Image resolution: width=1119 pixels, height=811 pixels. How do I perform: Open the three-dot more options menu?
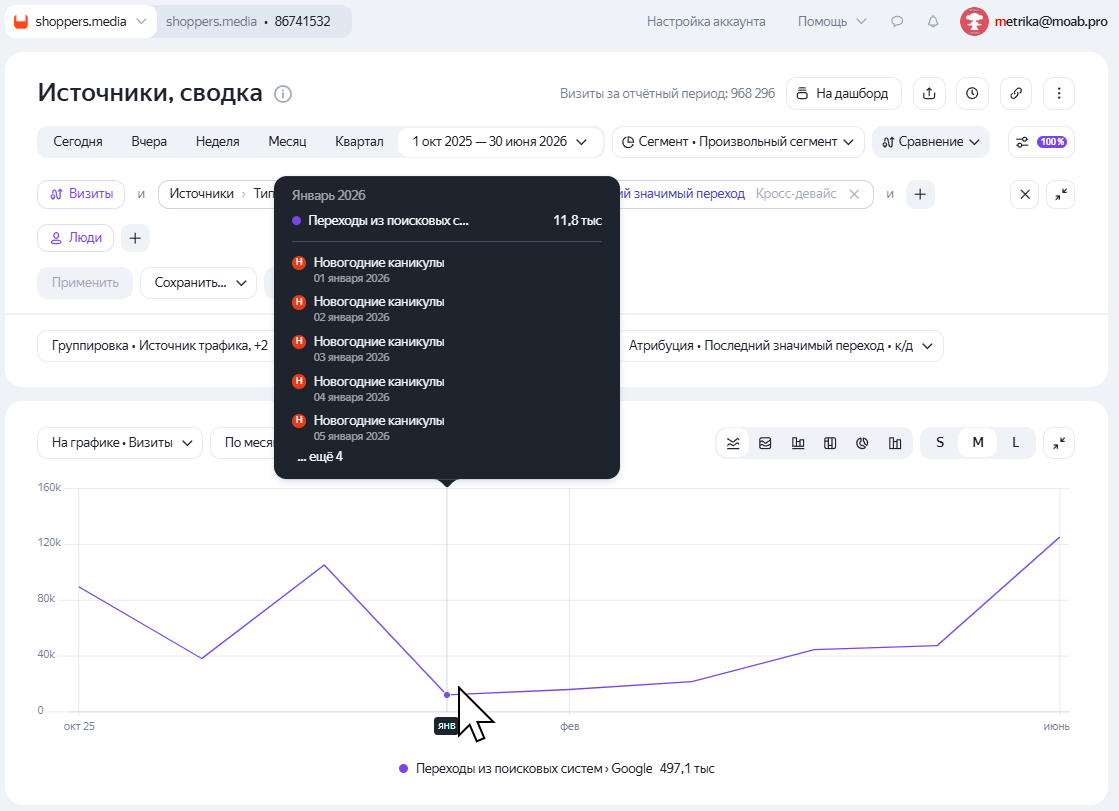[1059, 94]
